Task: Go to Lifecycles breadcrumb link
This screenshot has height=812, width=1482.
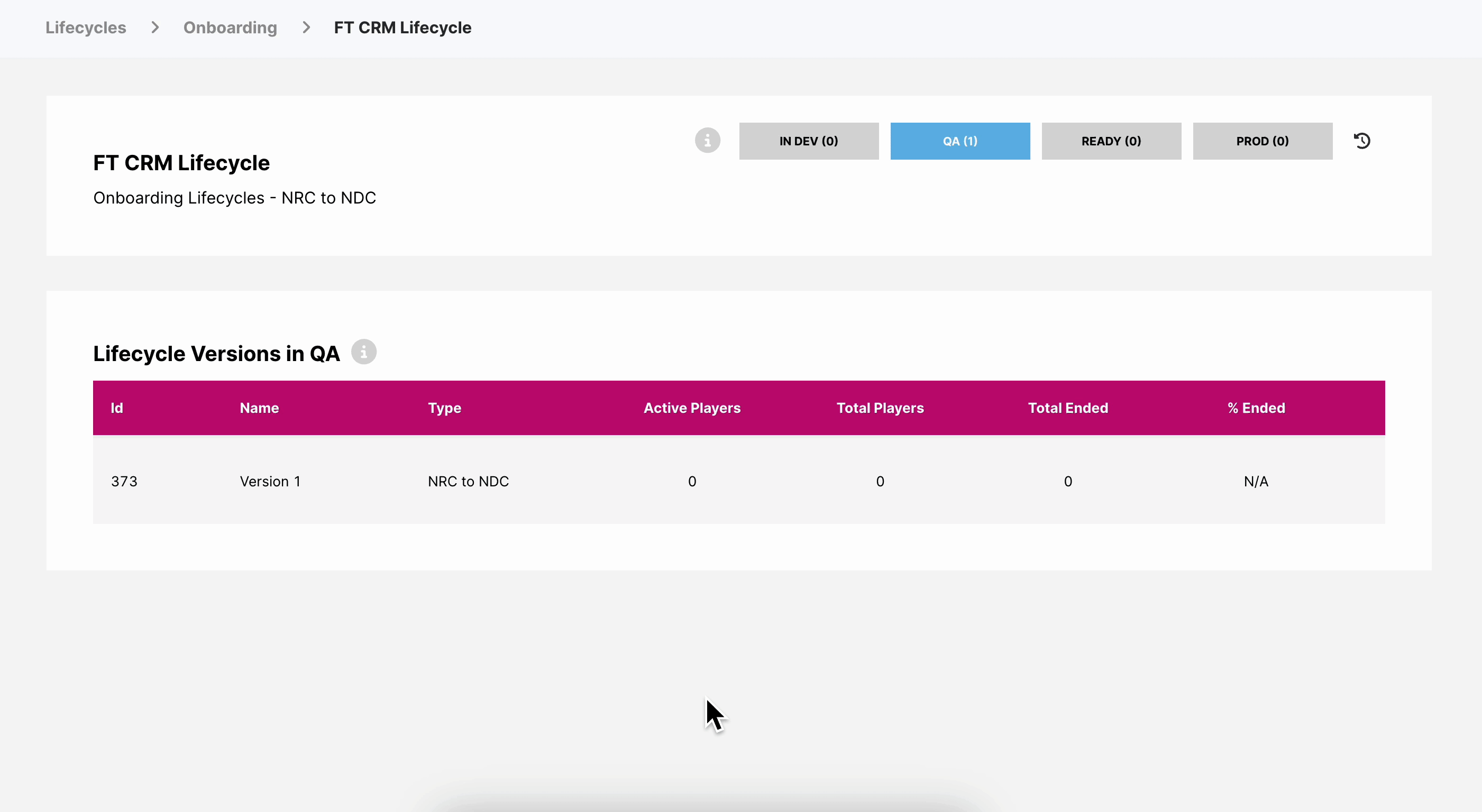Action: [86, 27]
